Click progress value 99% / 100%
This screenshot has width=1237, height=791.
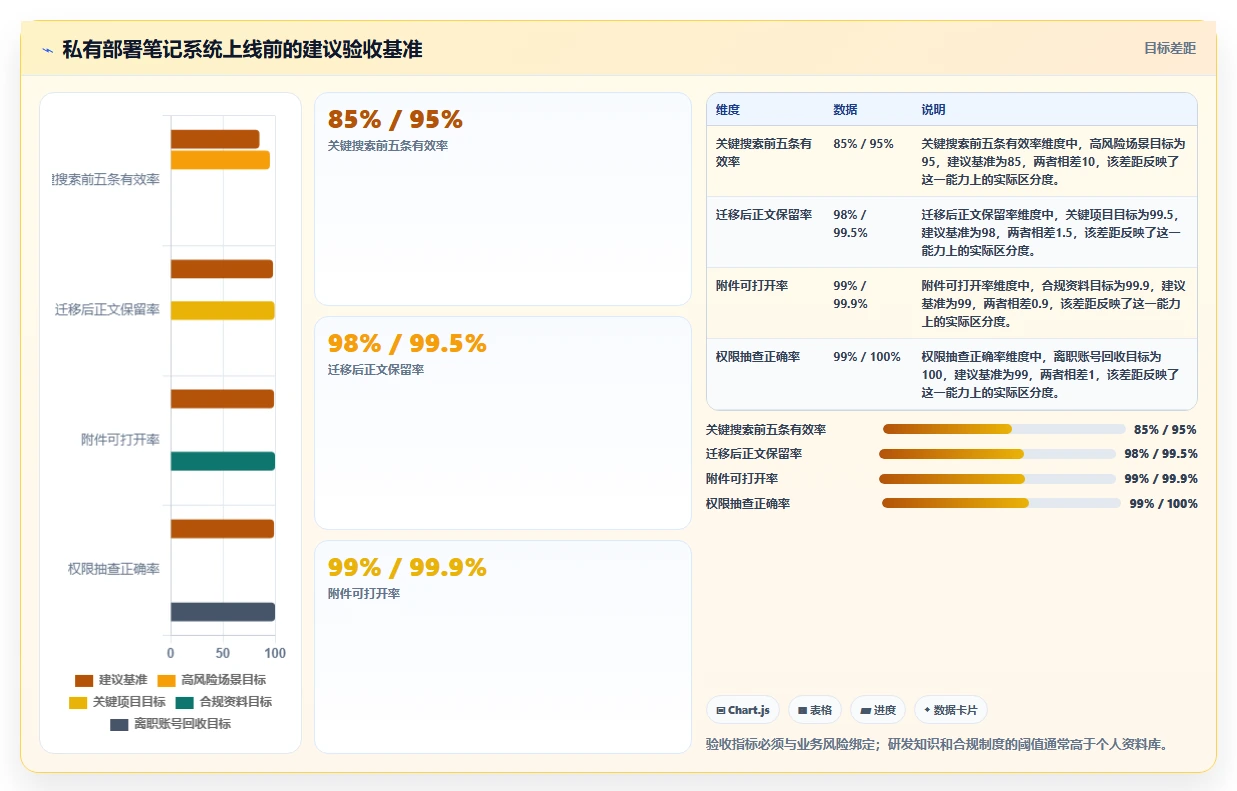pos(1163,504)
